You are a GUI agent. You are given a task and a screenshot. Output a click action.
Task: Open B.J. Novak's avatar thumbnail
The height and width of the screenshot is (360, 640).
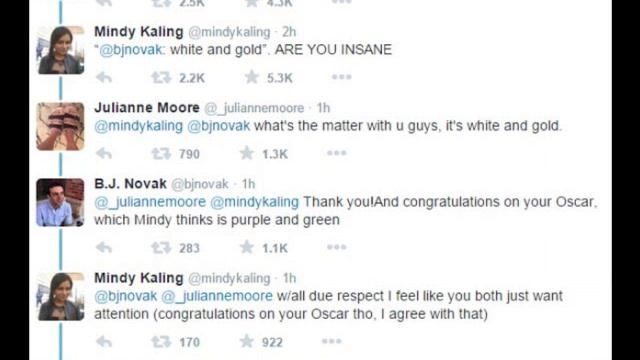coord(60,202)
